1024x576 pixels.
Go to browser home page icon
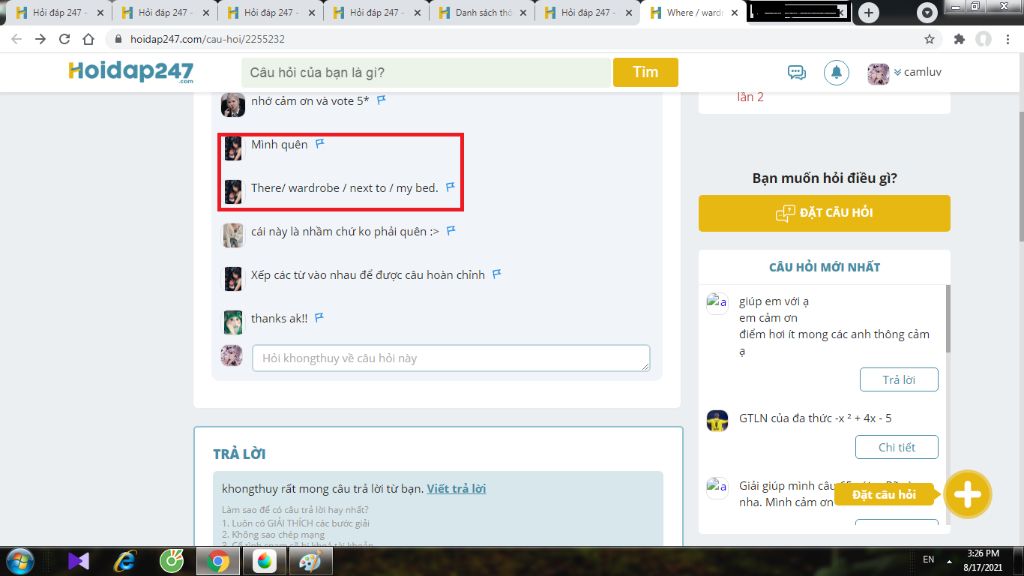pos(88,39)
